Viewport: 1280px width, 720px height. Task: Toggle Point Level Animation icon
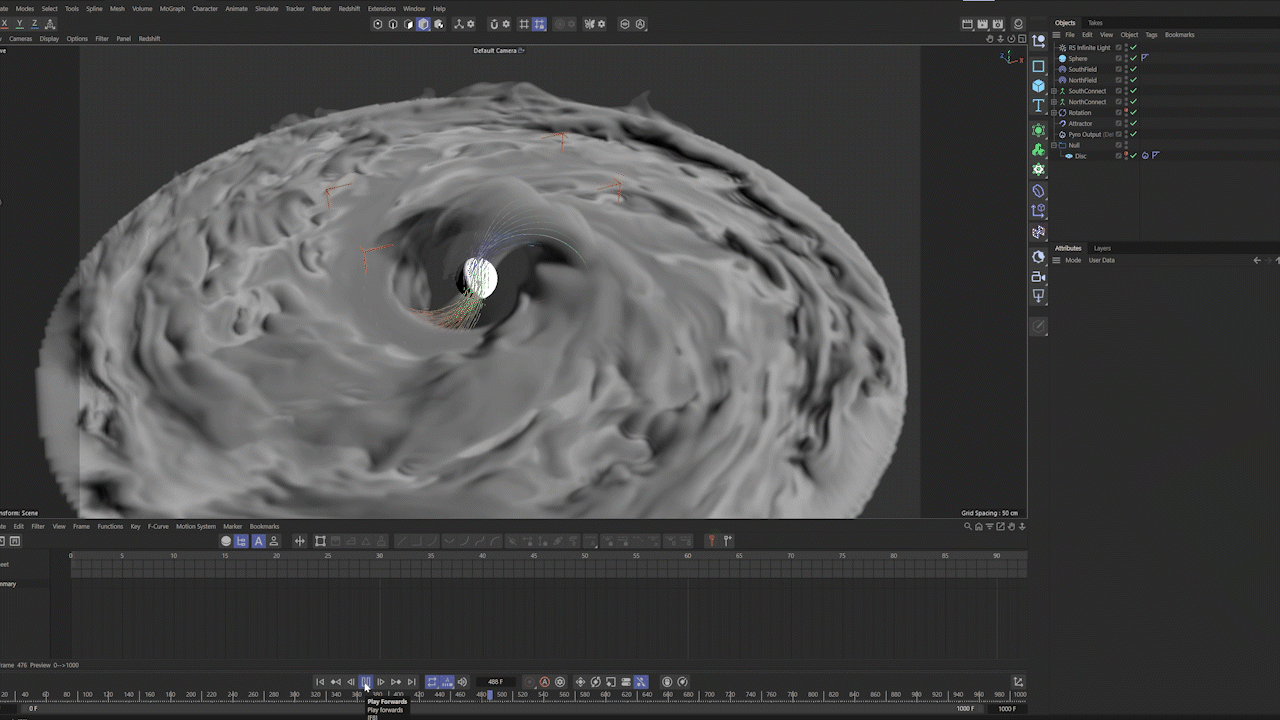pos(641,682)
